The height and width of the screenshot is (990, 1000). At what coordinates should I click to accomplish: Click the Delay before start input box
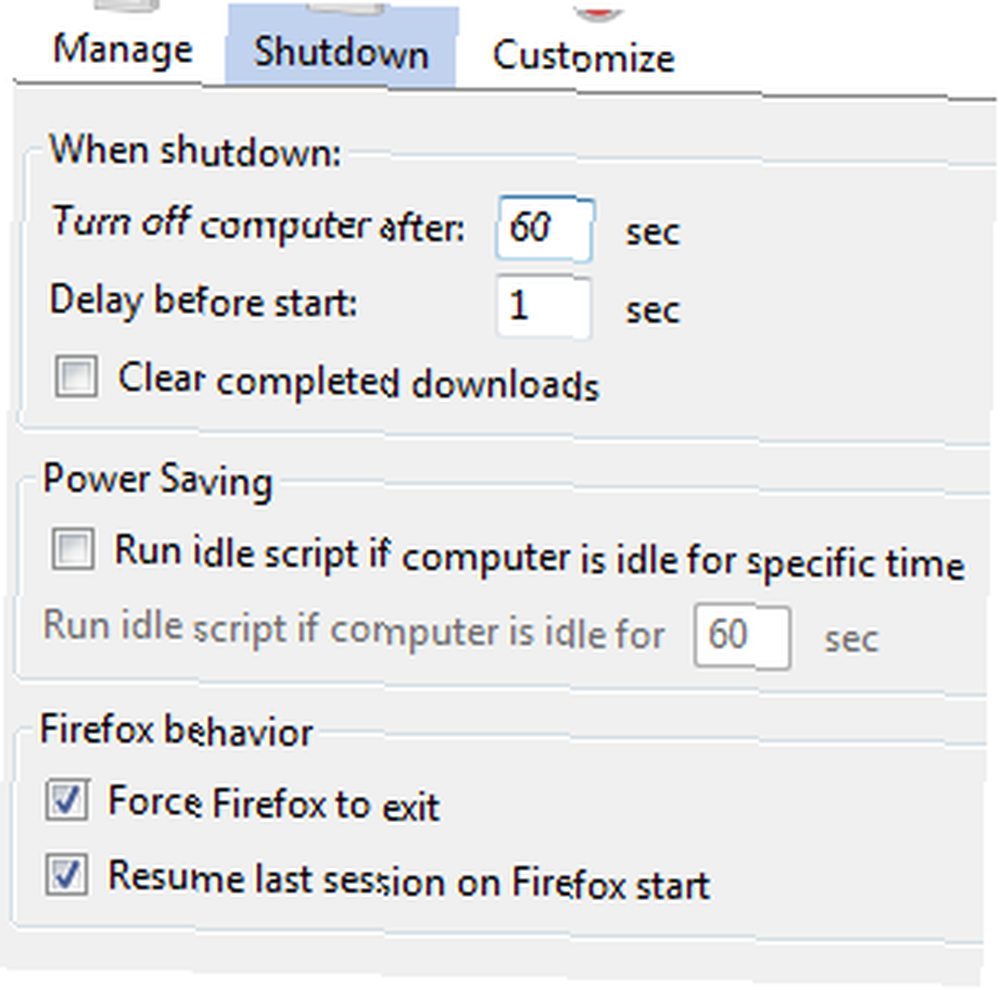pyautogui.click(x=544, y=307)
